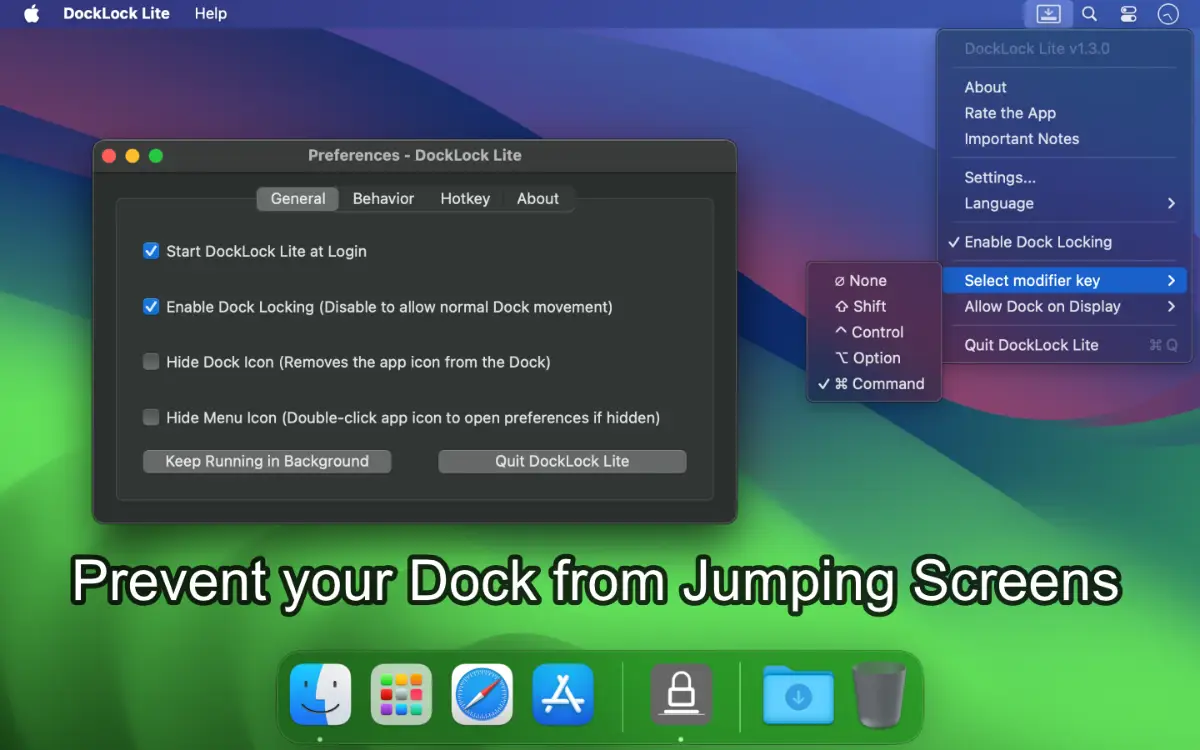The height and width of the screenshot is (750, 1200).
Task: Open the Trash from the Dock
Action: 879,694
